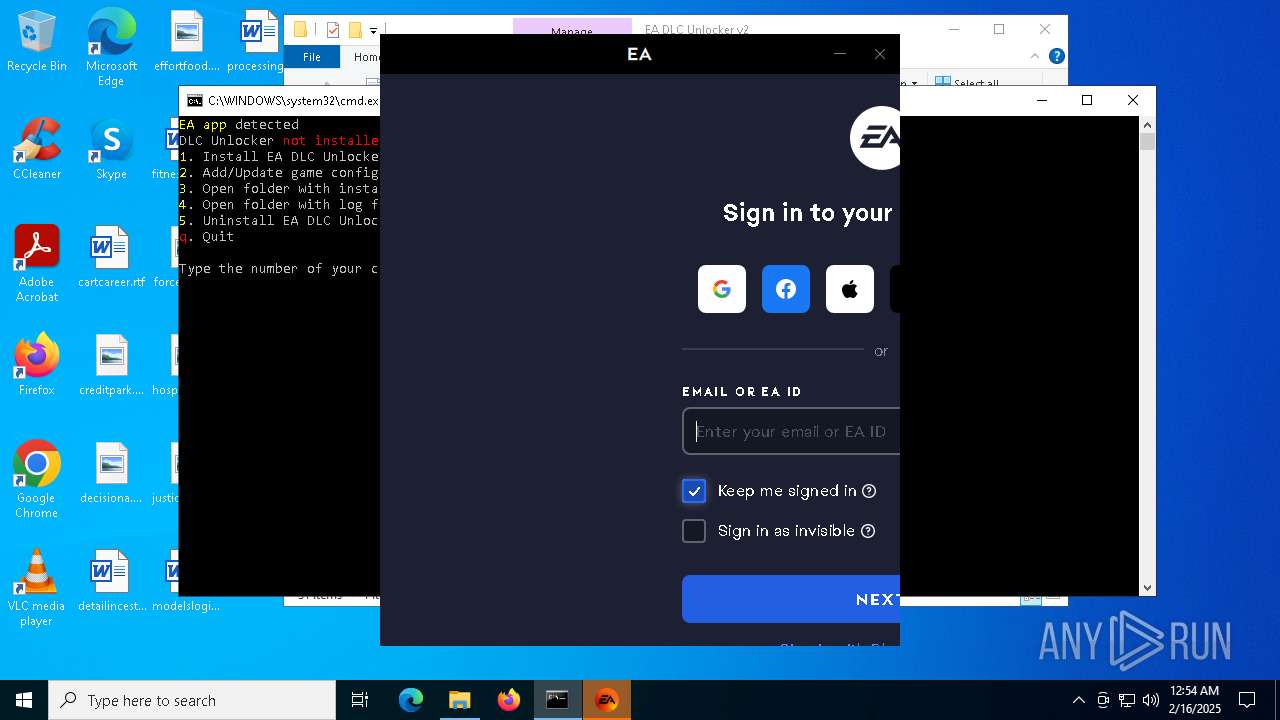Viewport: 1280px width, 720px height.
Task: Select creditpark image file on desktop
Action: 111,365
